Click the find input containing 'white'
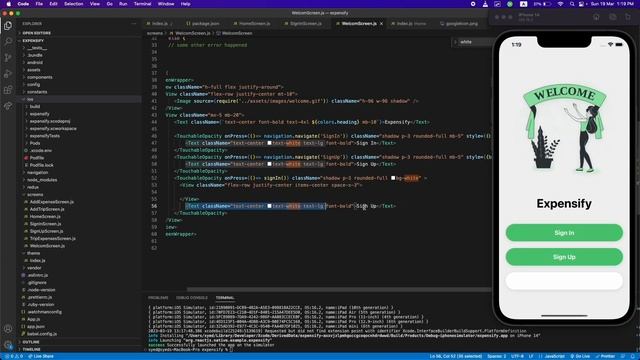 476,42
